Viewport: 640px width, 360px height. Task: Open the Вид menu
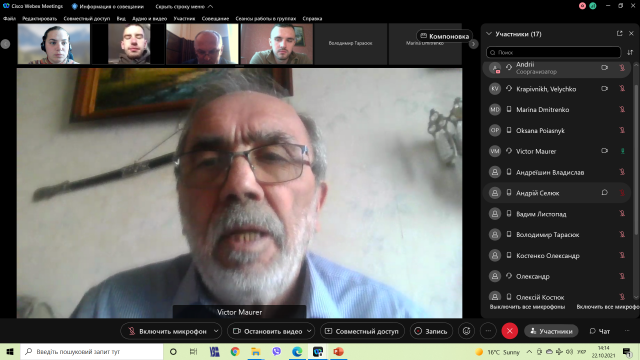121,18
